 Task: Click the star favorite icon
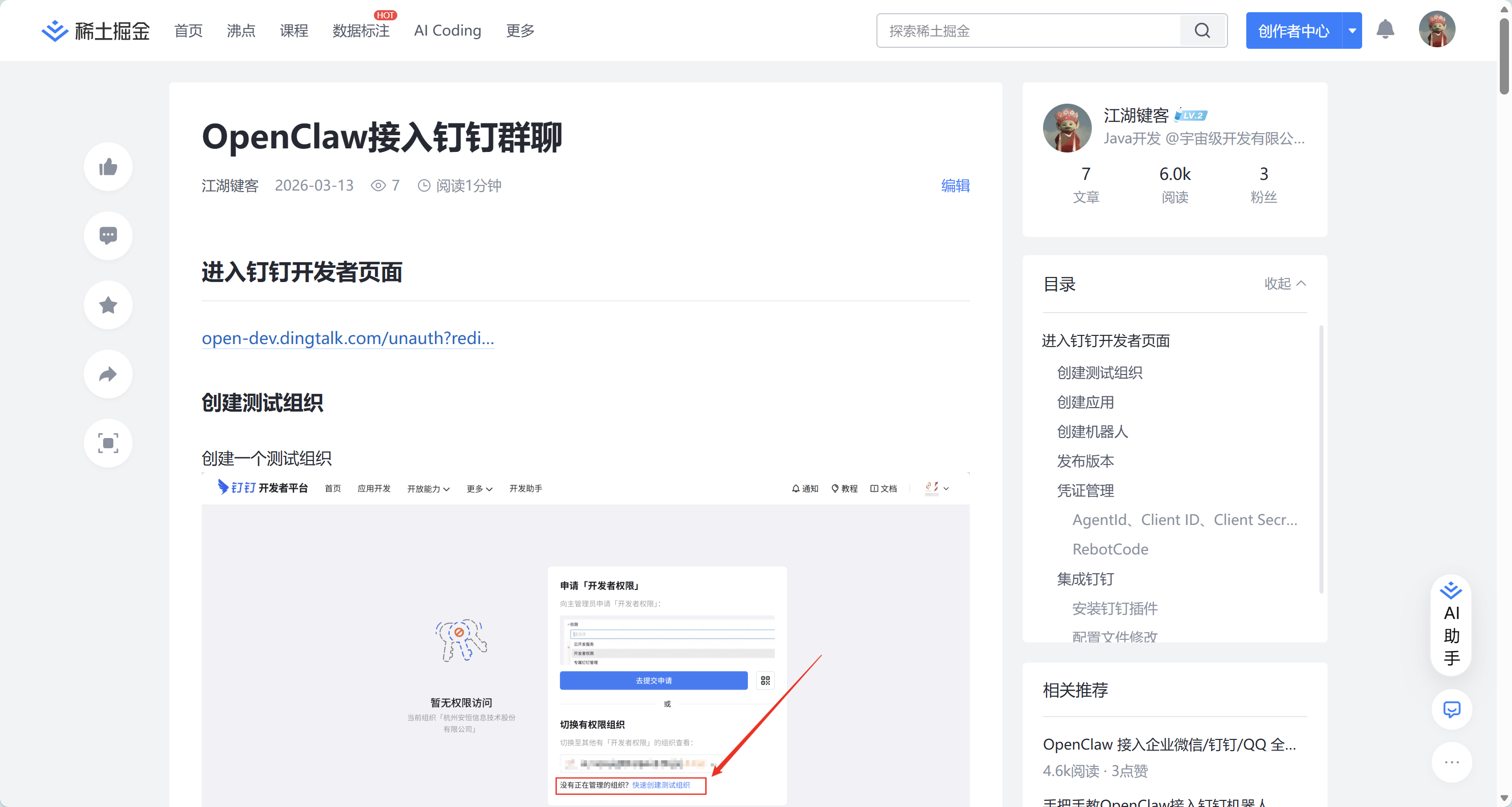coord(108,305)
